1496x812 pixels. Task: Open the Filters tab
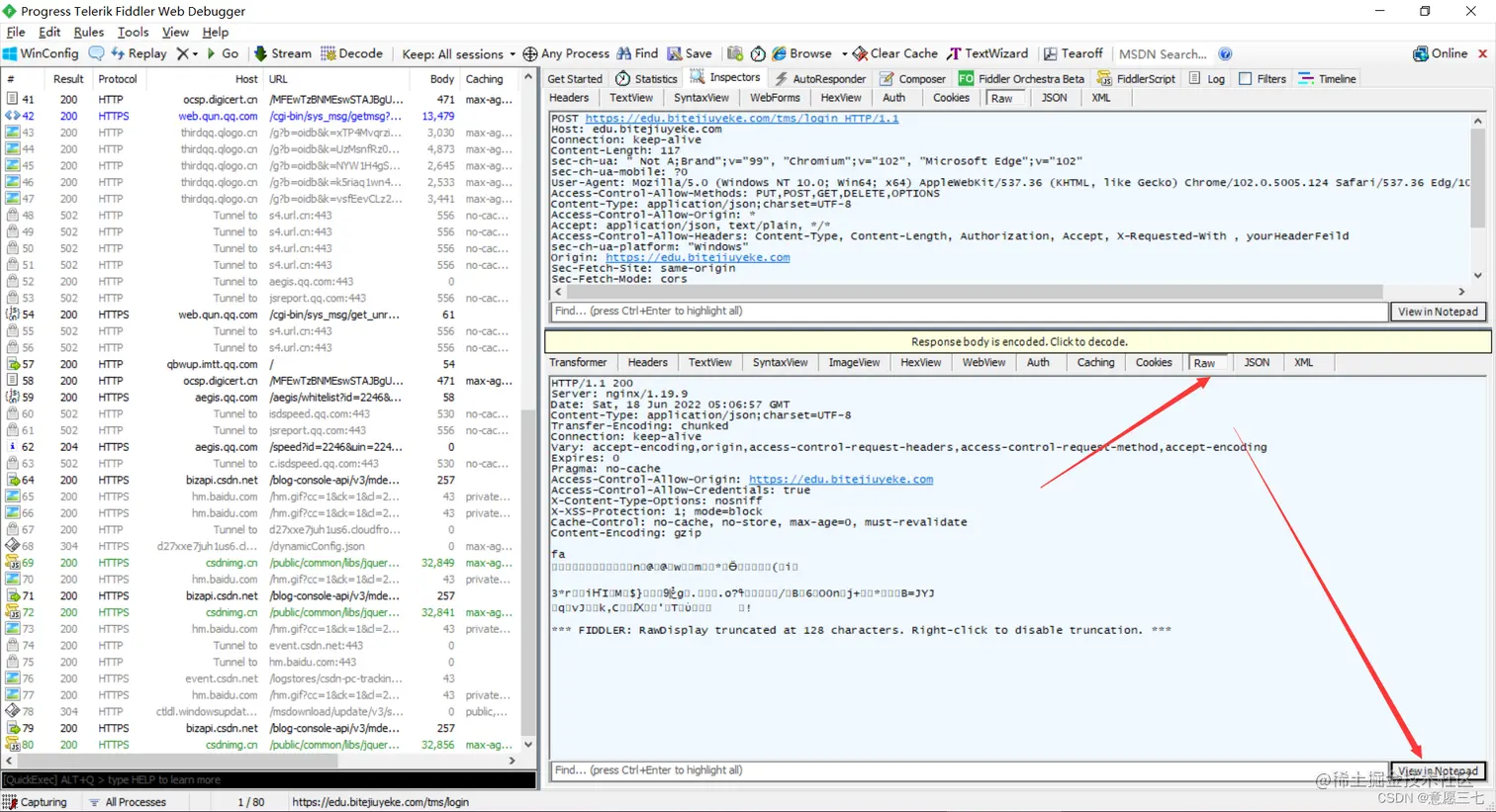[1262, 78]
